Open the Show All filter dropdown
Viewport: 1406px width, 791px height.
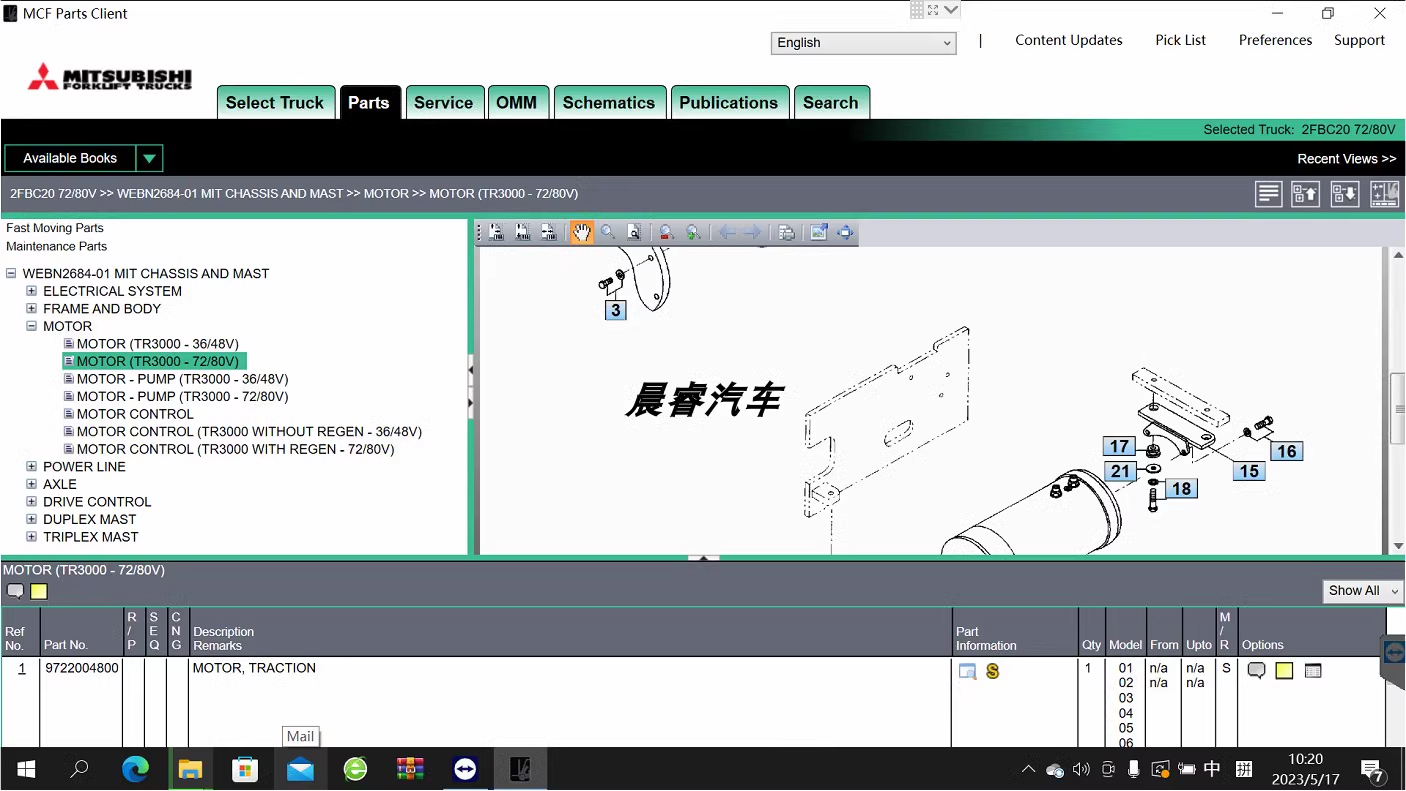(x=1363, y=591)
